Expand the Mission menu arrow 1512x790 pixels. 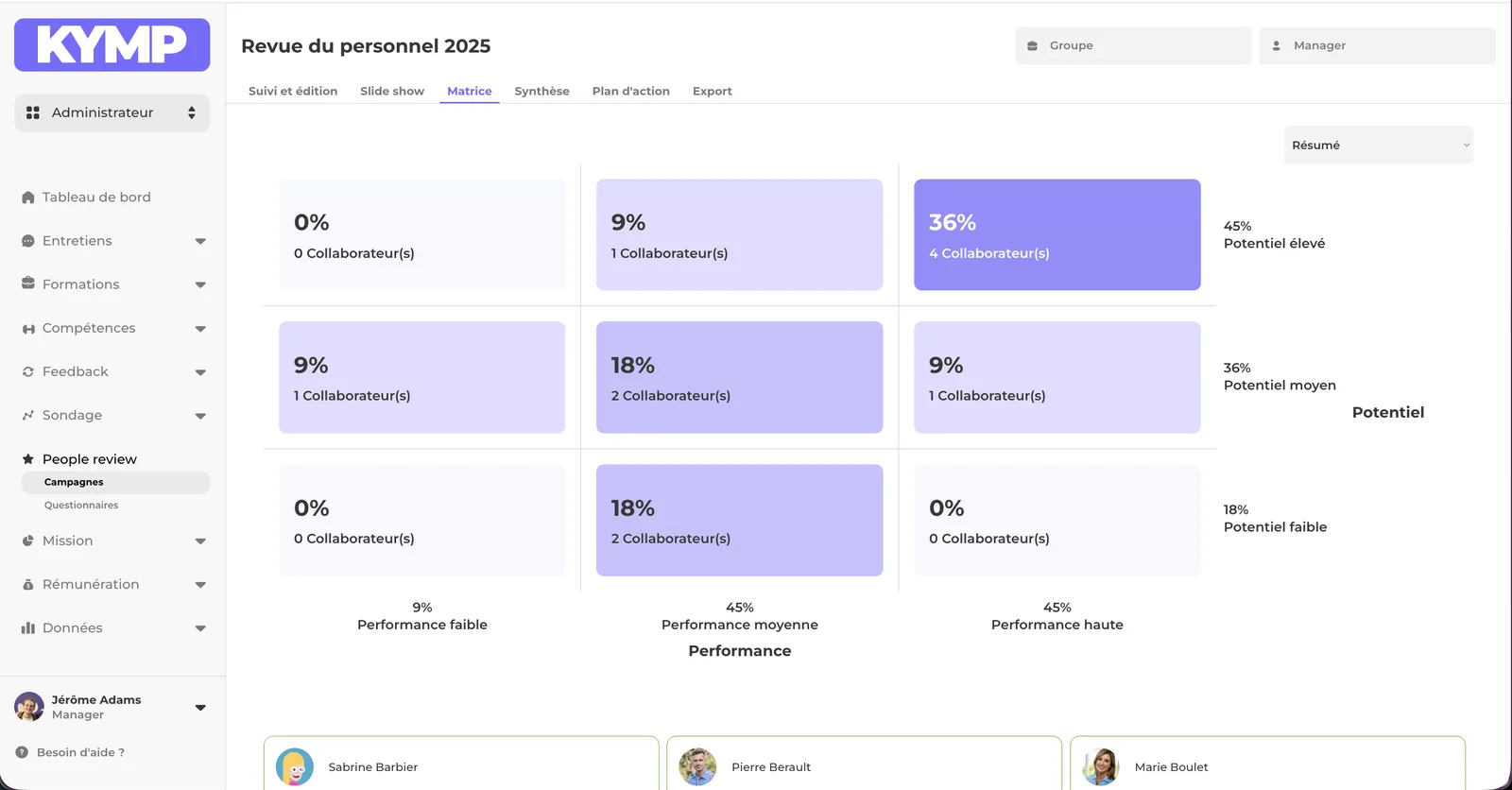200,541
